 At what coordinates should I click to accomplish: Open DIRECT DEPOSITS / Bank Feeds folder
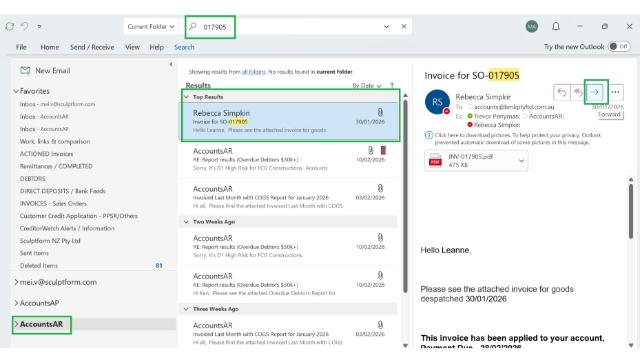(x=62, y=191)
